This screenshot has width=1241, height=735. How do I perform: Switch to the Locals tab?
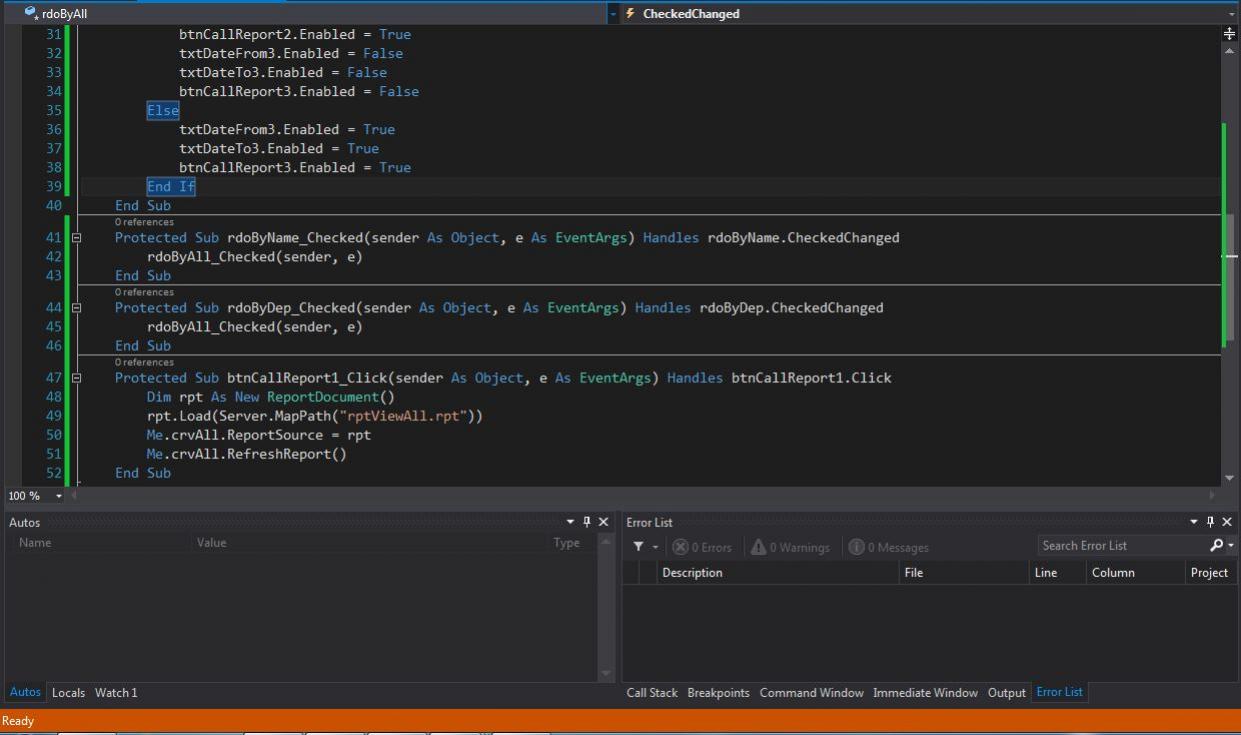coord(68,692)
